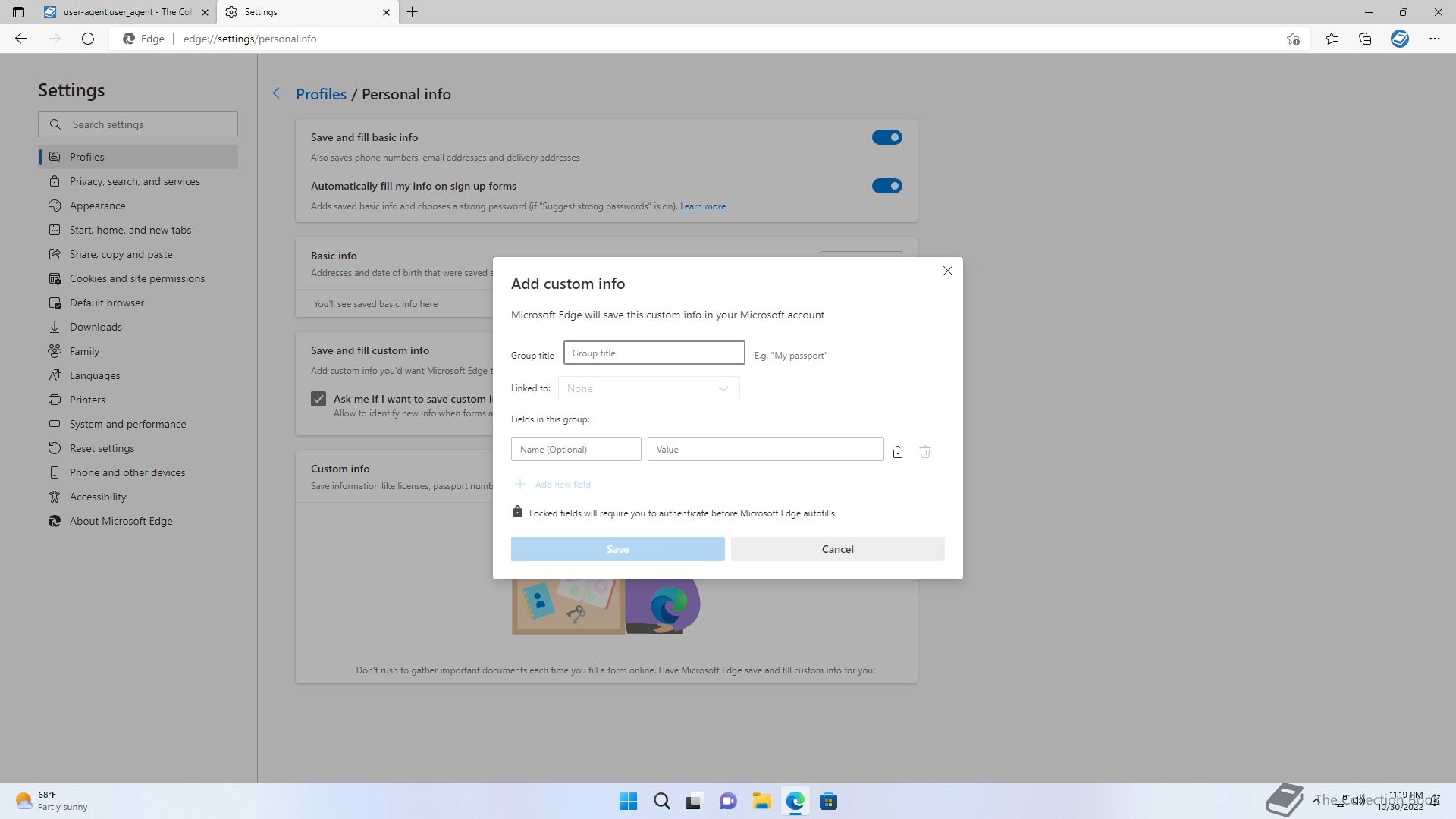Open Microsoft Store on taskbar

828,802
